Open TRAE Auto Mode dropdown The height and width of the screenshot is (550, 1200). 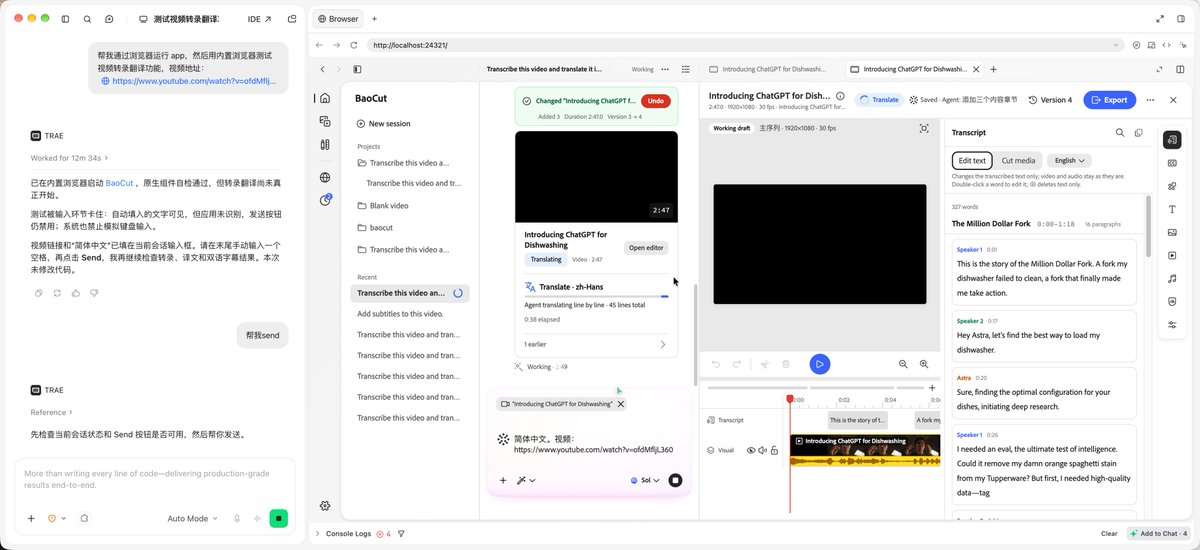pos(193,518)
